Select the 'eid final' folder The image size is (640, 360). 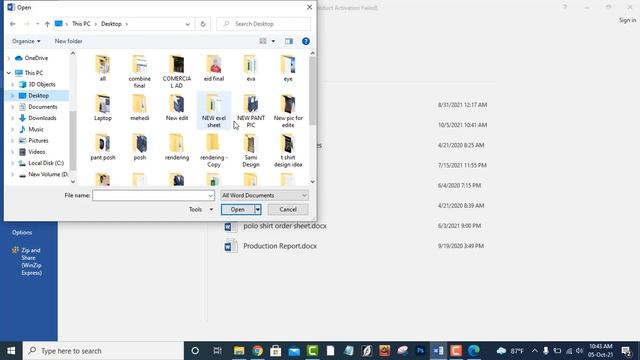click(214, 68)
